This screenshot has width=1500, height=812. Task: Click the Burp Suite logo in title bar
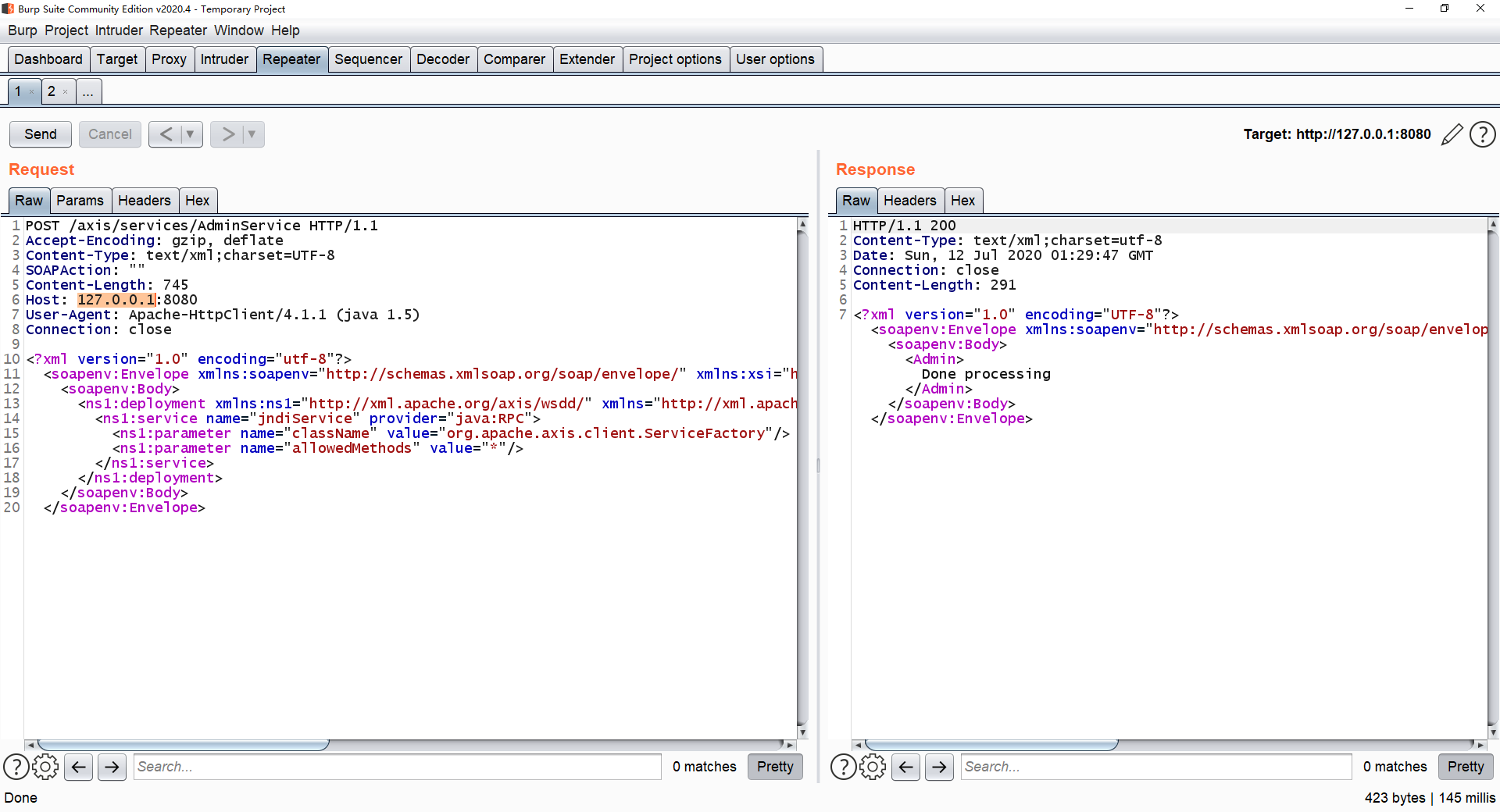(x=8, y=9)
